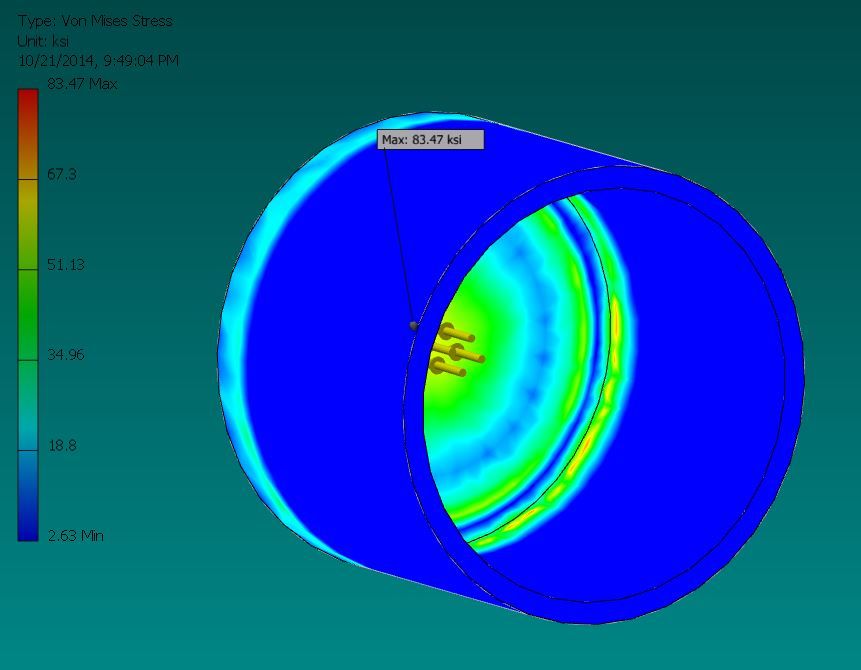
Task: Click the '18.8' legend value
Action: tap(63, 445)
